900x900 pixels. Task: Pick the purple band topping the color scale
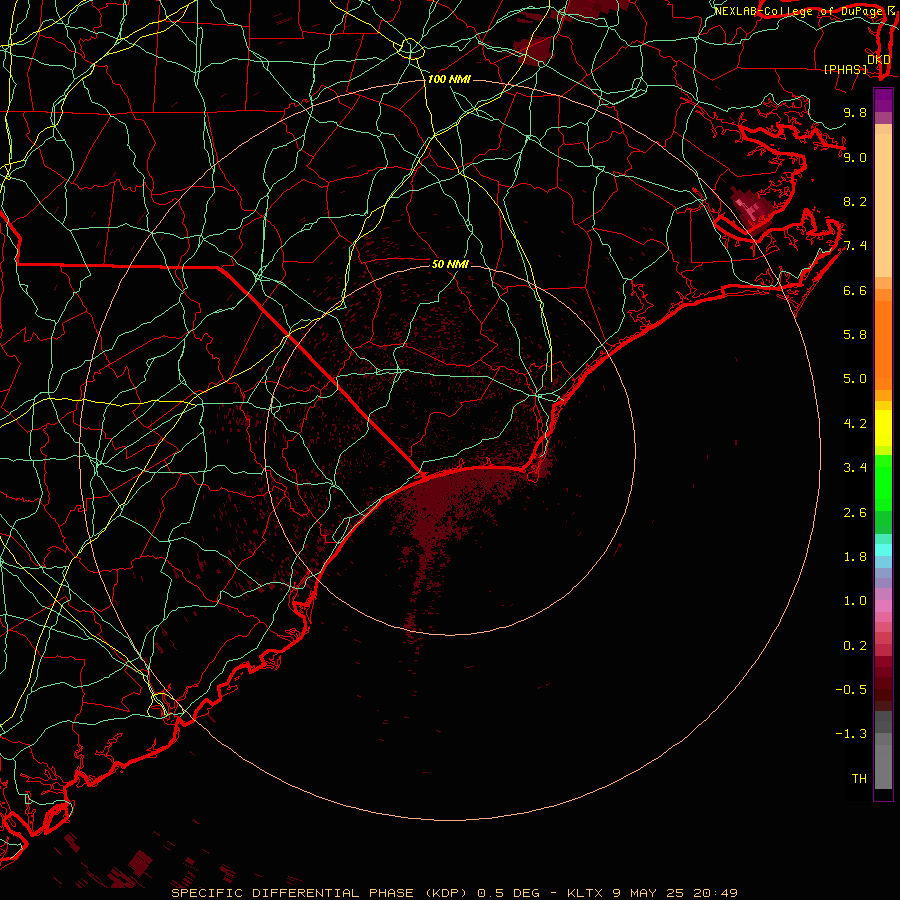[883, 100]
